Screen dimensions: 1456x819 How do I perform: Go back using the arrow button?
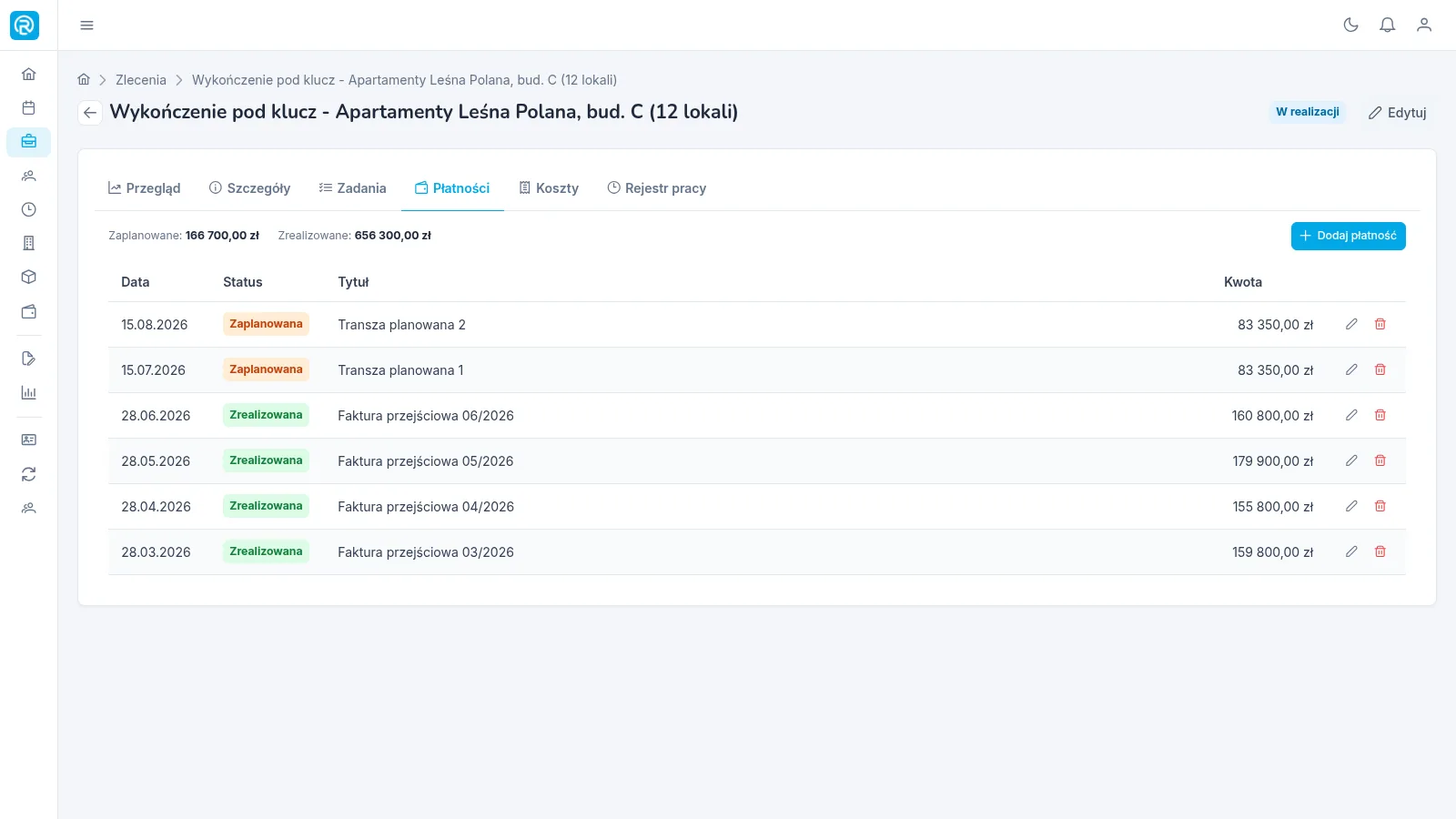[89, 113]
